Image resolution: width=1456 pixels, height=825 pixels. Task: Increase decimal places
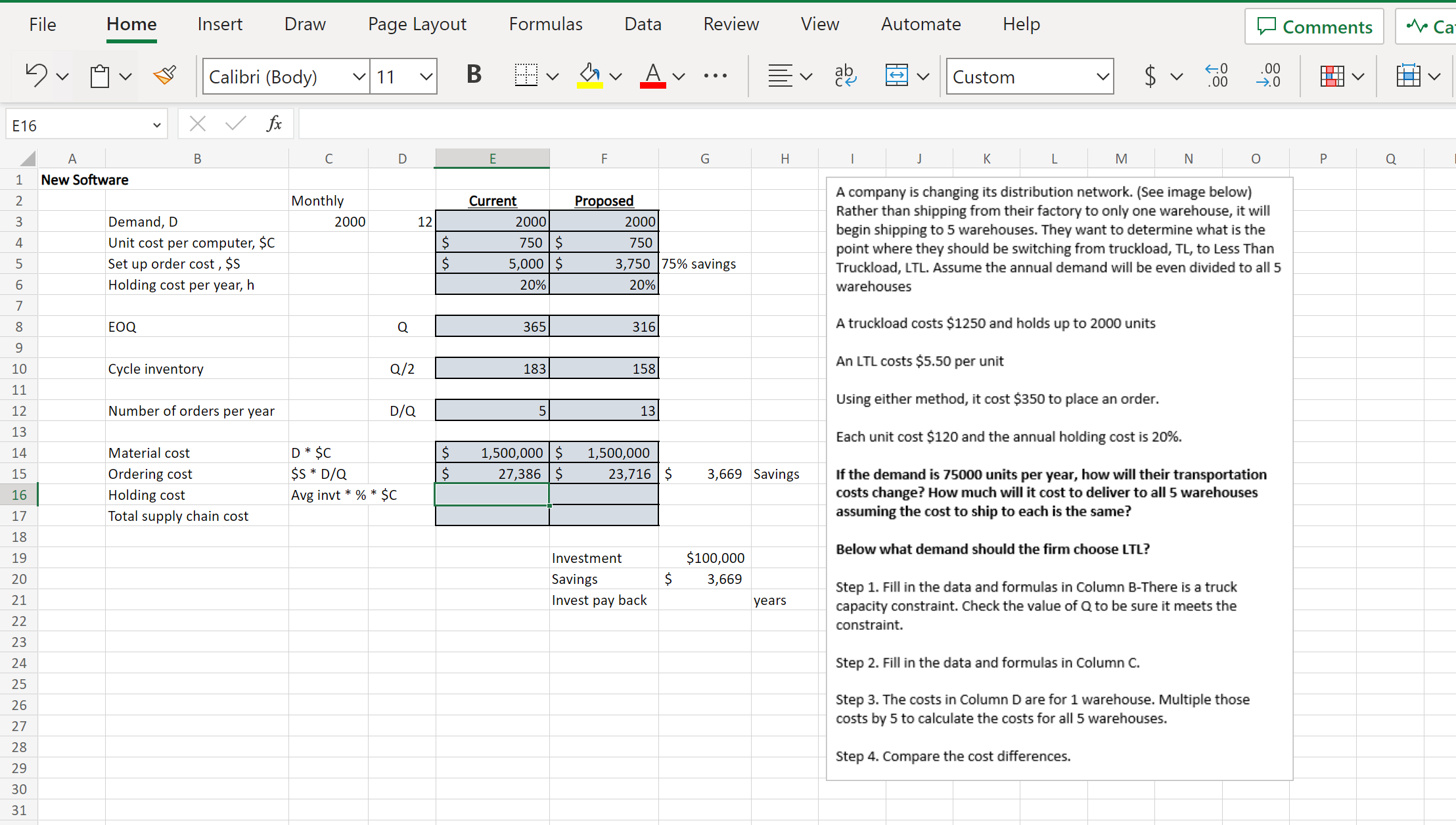pyautogui.click(x=1216, y=76)
